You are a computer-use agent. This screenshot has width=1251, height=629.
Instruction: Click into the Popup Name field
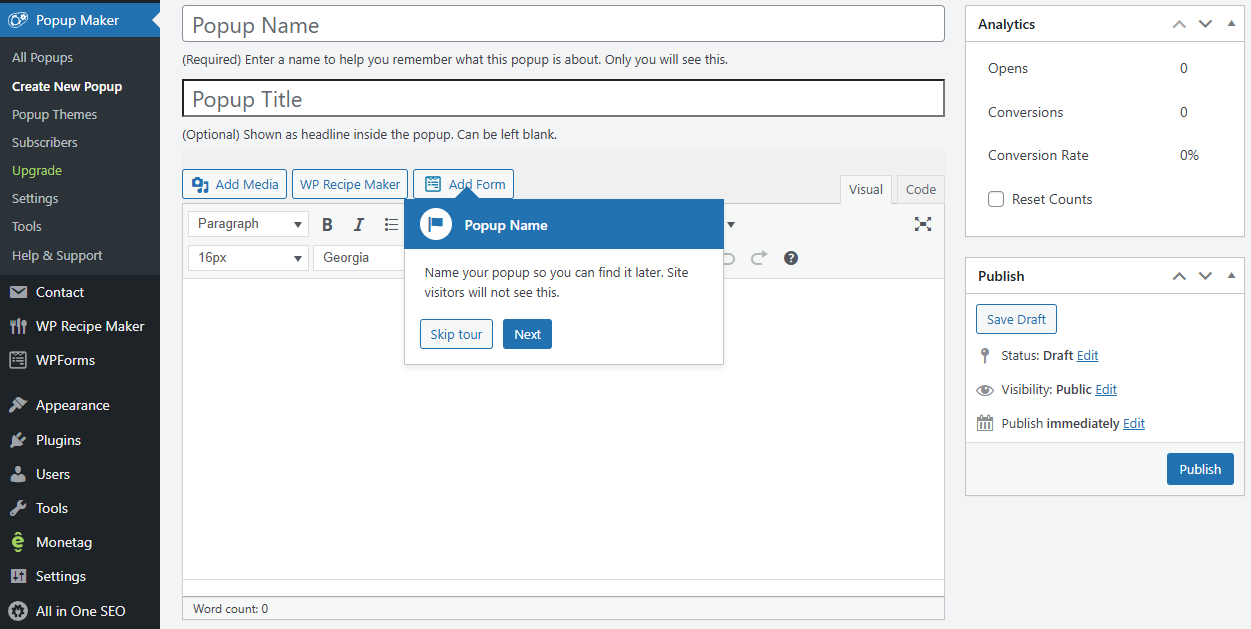[563, 25]
